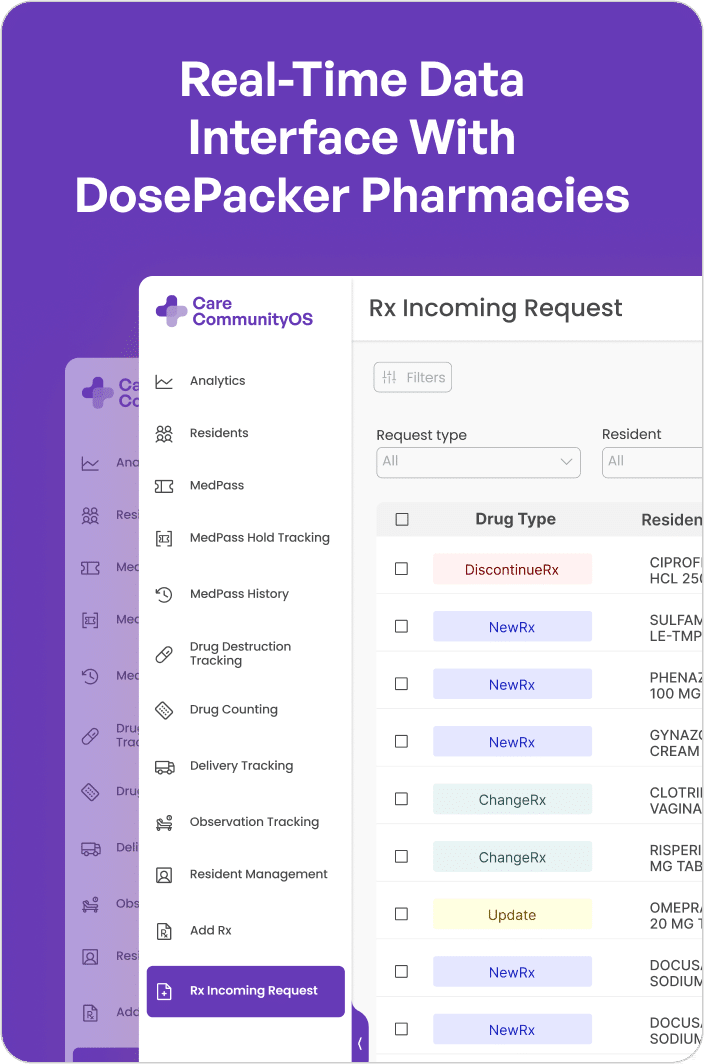704x1064 pixels.
Task: Check the first DOCUSA NewRx row checkbox
Action: (x=402, y=972)
